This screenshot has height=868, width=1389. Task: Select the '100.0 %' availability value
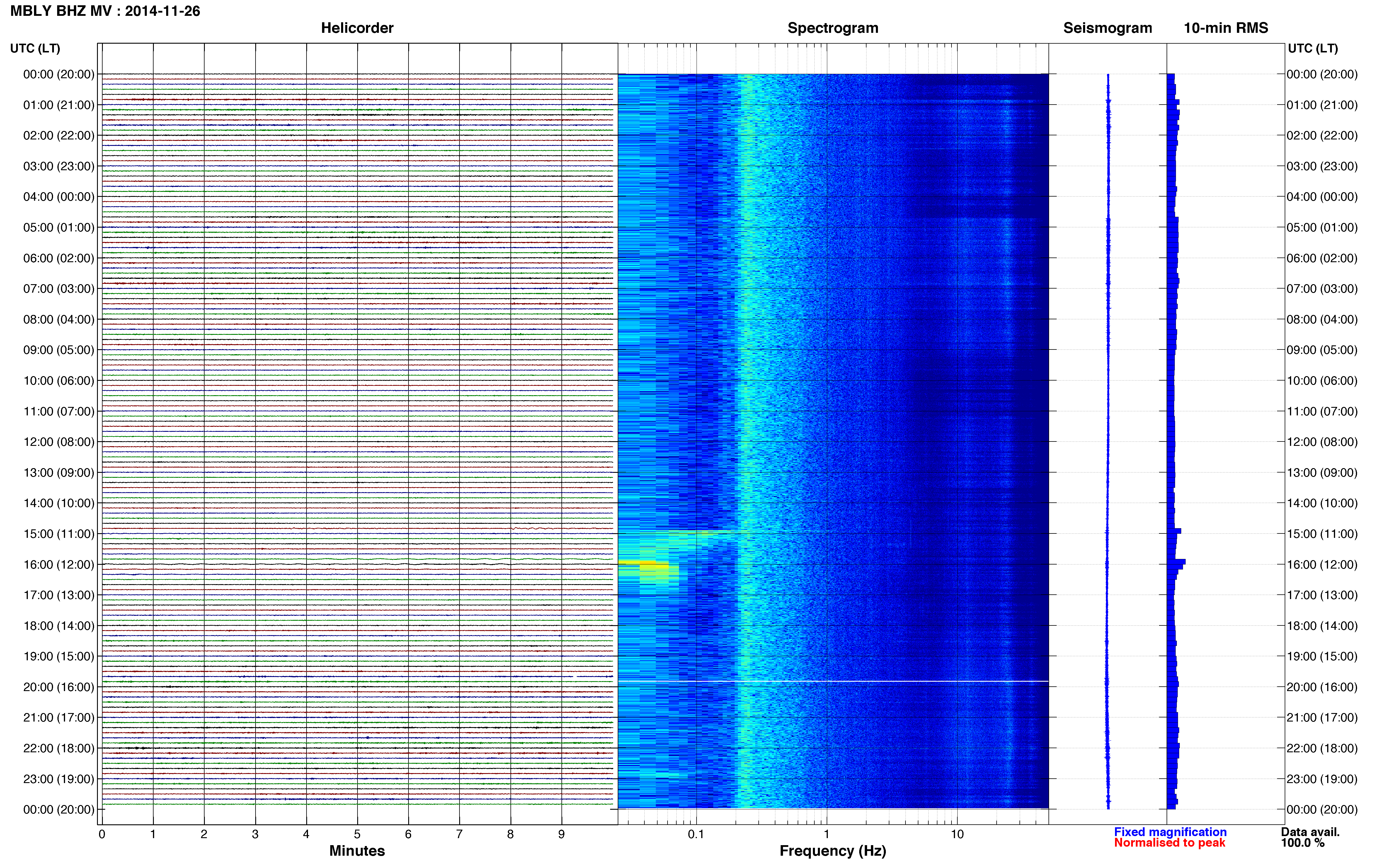(1302, 843)
